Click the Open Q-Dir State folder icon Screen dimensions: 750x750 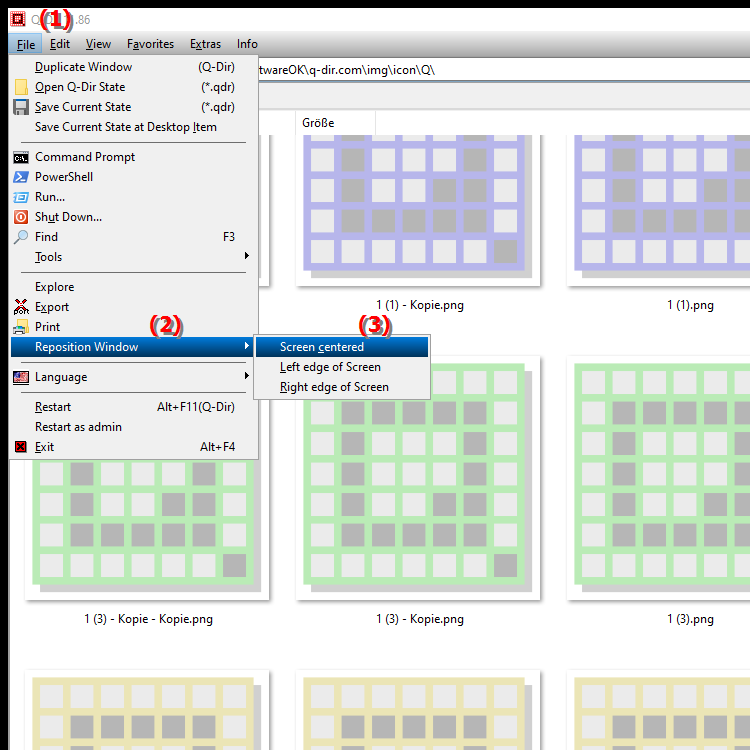21,87
